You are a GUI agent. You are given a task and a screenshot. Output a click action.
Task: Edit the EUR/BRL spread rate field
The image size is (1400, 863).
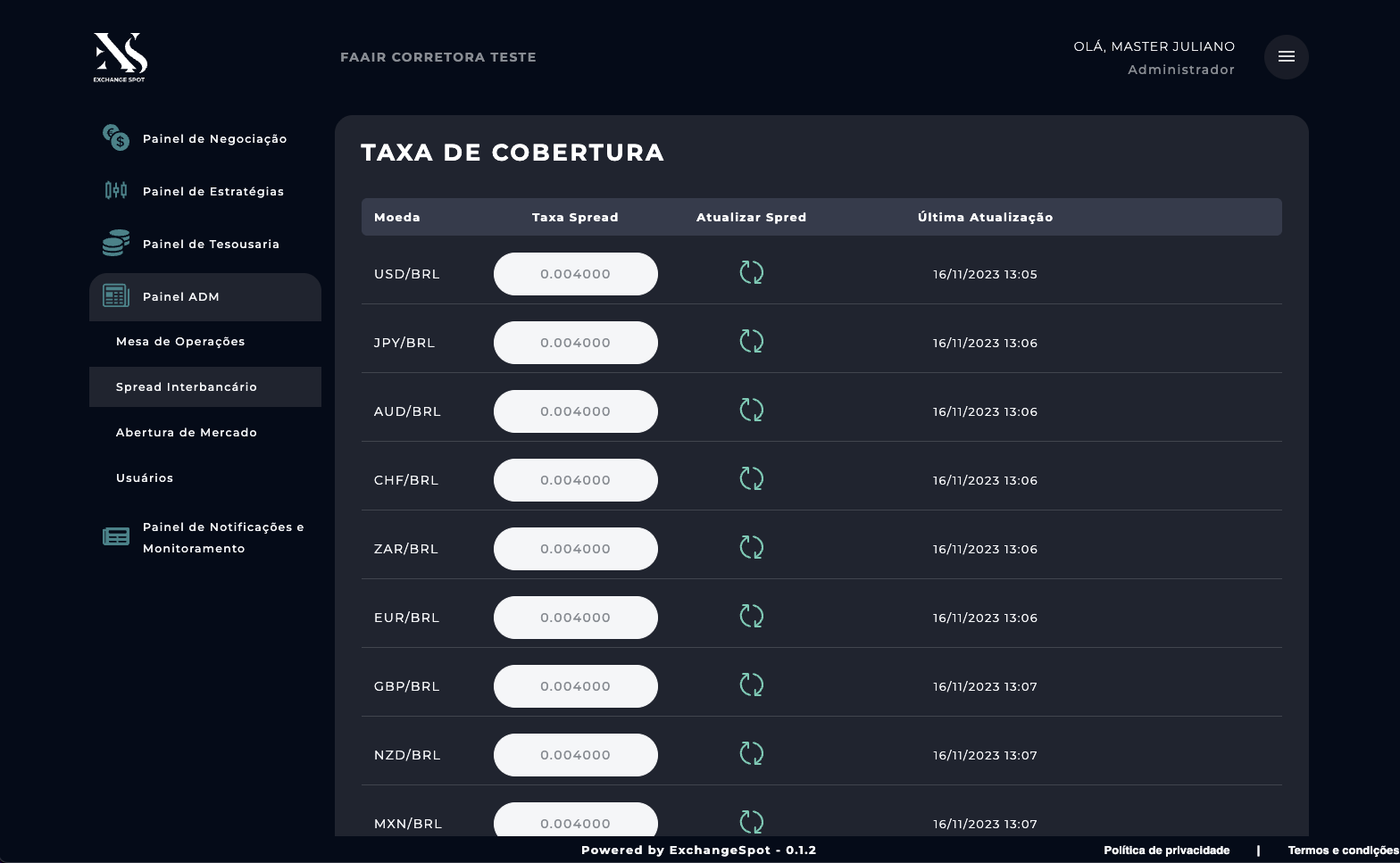[576, 618]
